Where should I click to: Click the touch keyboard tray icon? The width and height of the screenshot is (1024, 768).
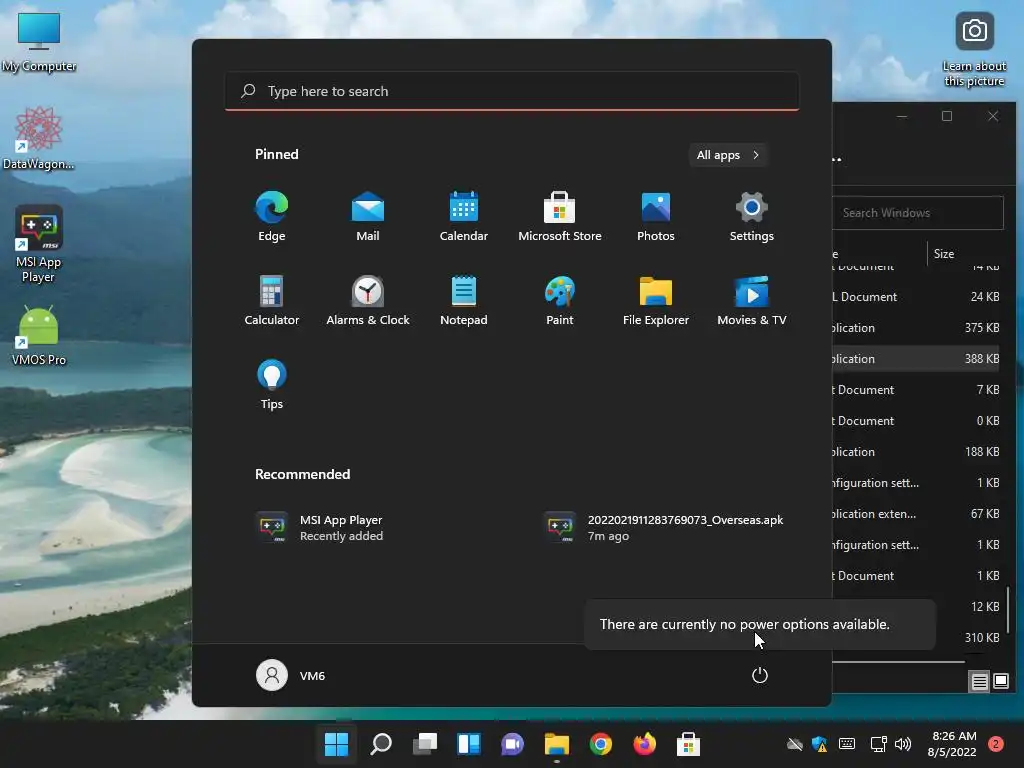click(847, 744)
